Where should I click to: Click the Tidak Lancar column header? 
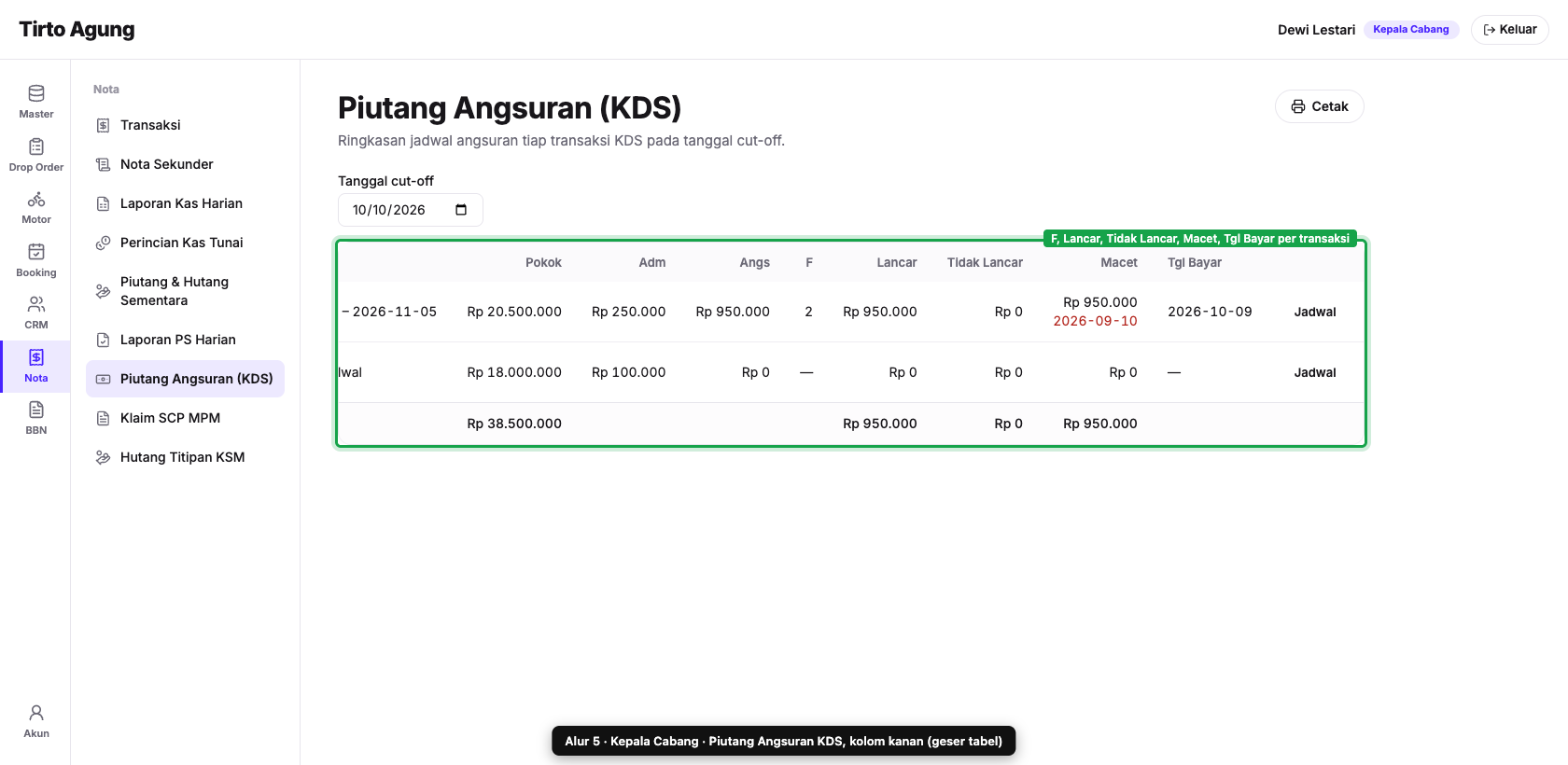coord(985,262)
